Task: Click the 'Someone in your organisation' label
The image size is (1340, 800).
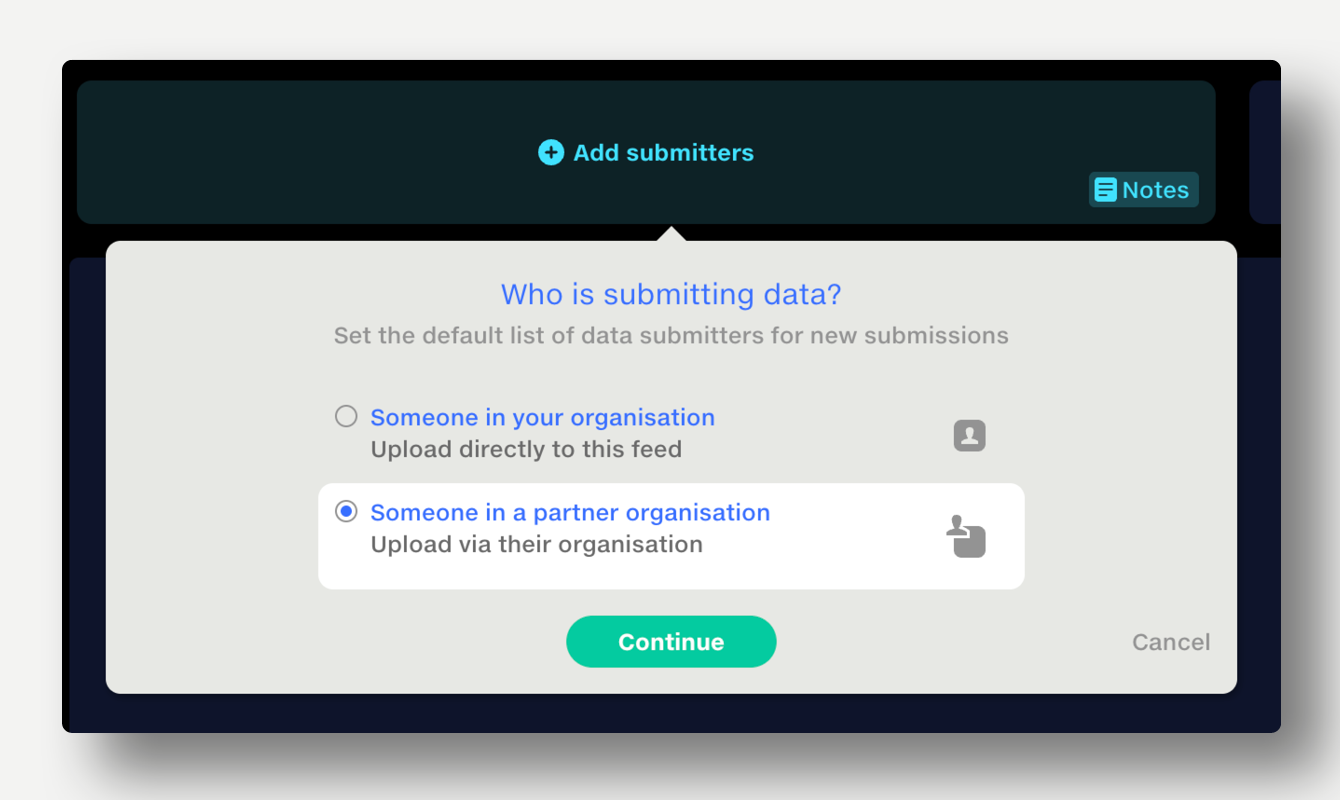Action: [542, 417]
